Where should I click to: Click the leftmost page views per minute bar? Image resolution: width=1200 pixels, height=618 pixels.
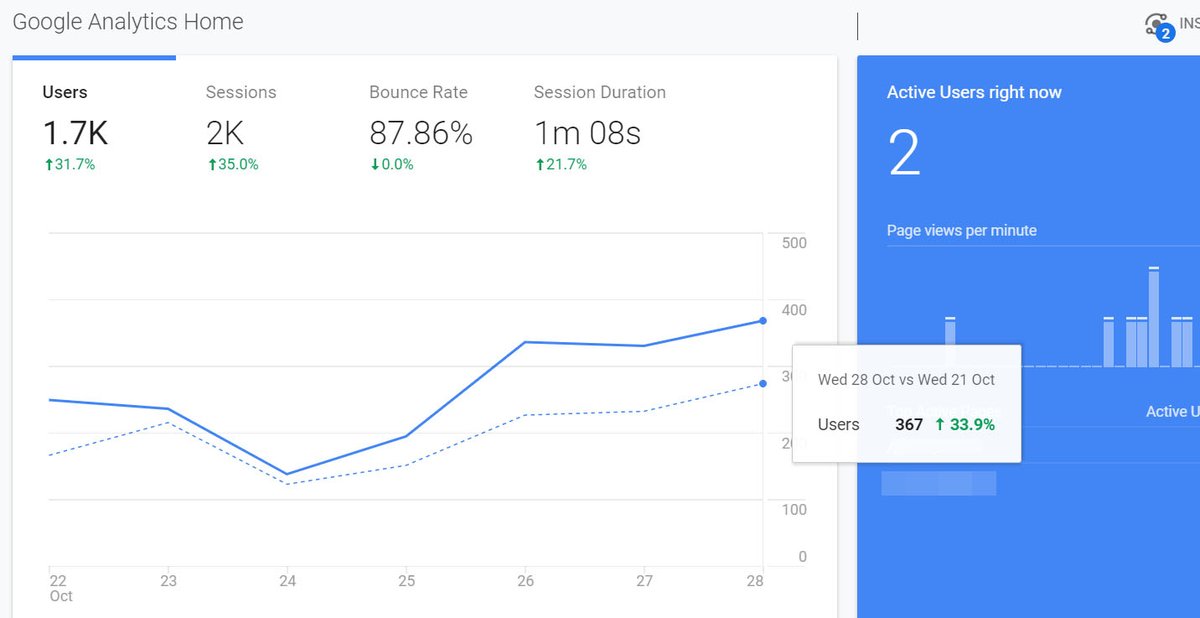click(950, 342)
